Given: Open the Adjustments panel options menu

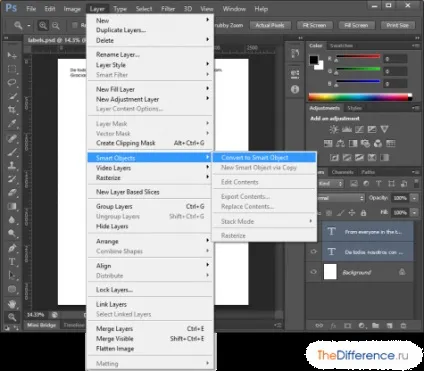Looking at the screenshot, I should tap(415, 108).
